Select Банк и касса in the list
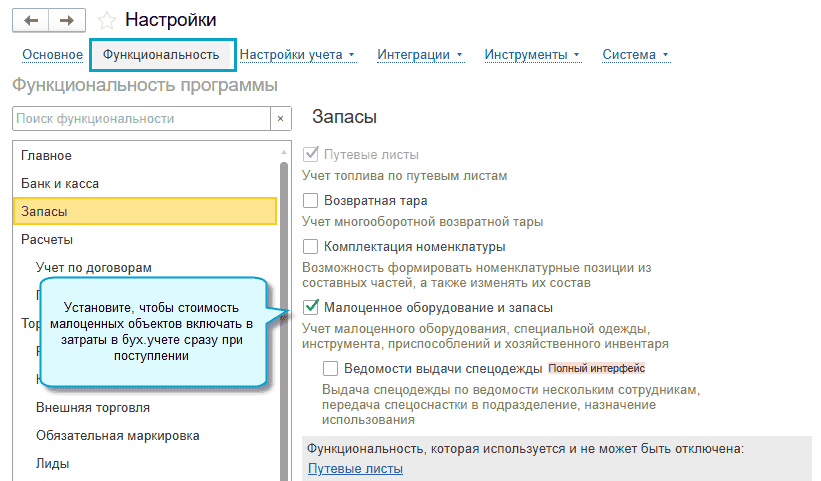Image resolution: width=821 pixels, height=481 pixels. coord(60,184)
